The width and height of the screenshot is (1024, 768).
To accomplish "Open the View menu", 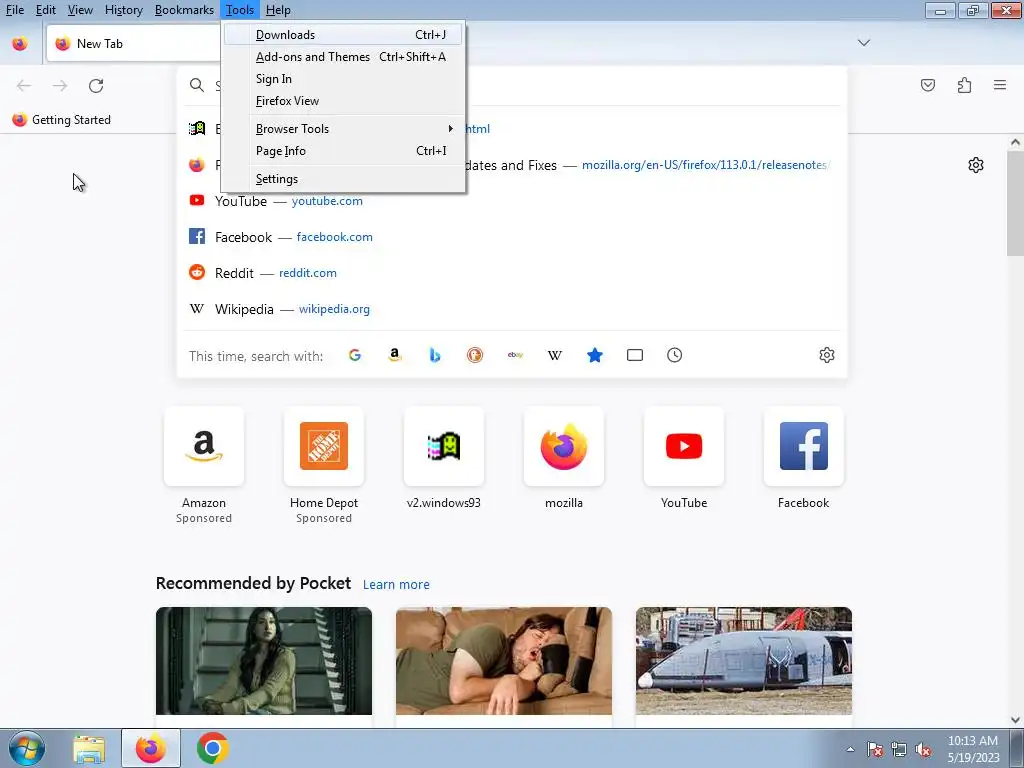I will (x=80, y=10).
